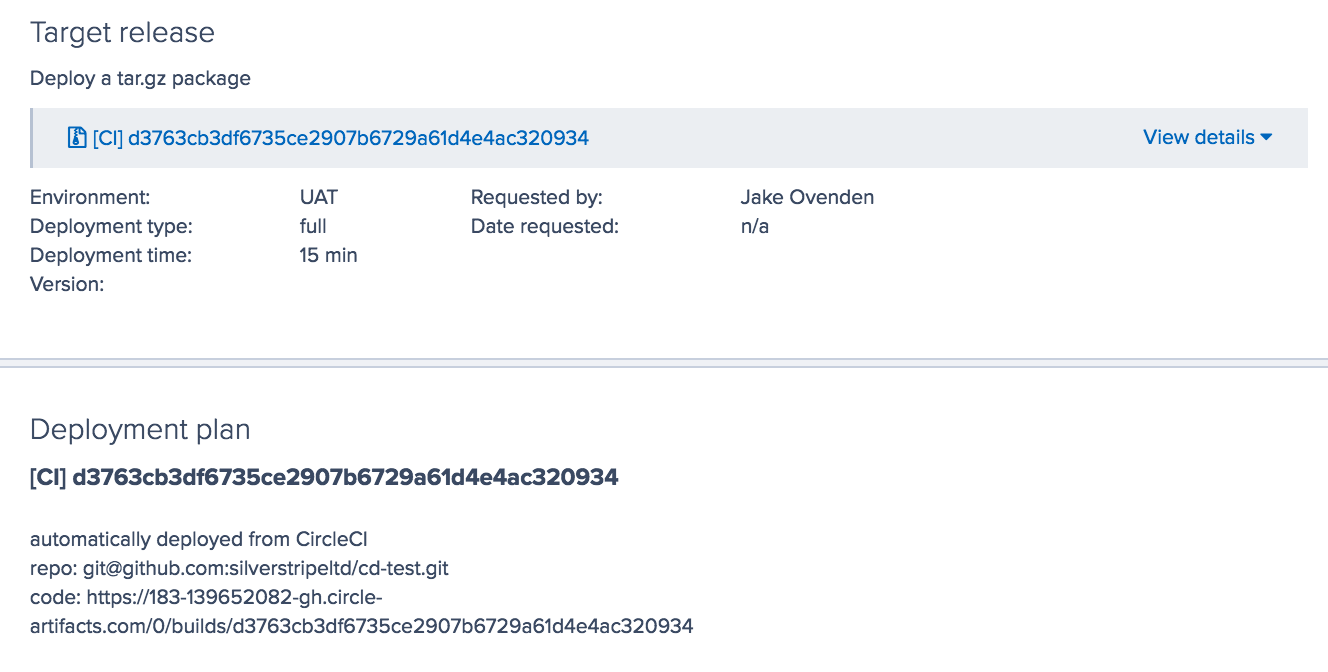Click the bold [CI] commit hash title

tap(324, 477)
